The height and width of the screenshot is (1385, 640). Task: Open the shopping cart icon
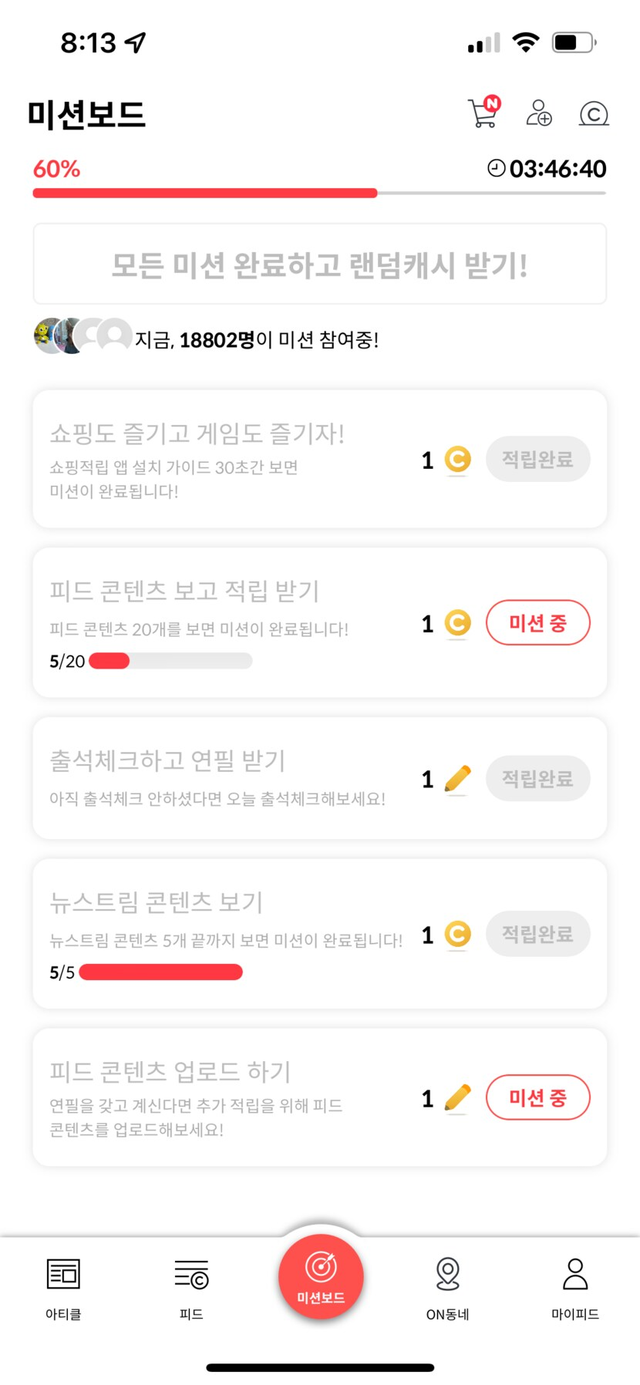(483, 113)
